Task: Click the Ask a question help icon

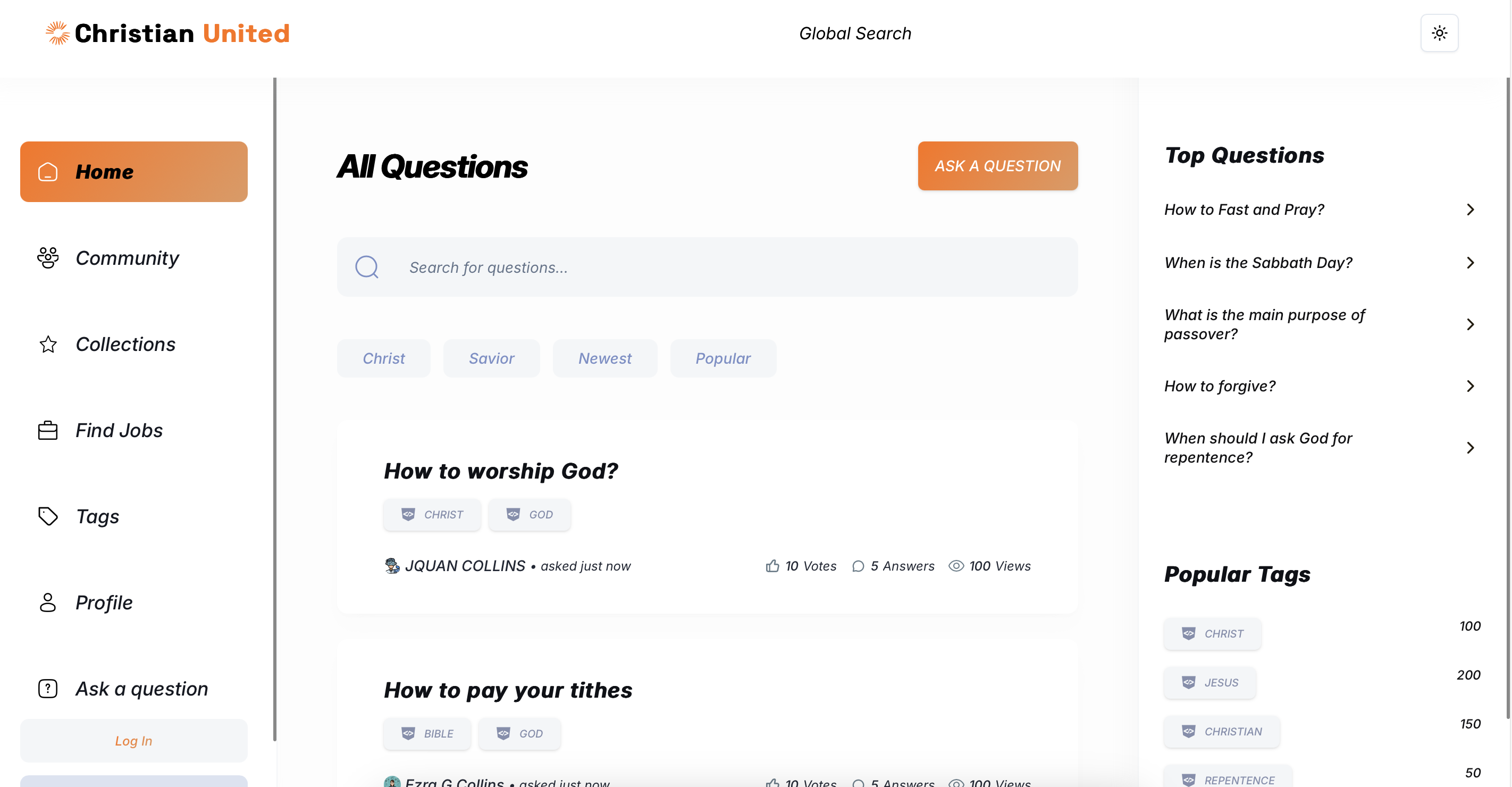Action: pos(47,689)
